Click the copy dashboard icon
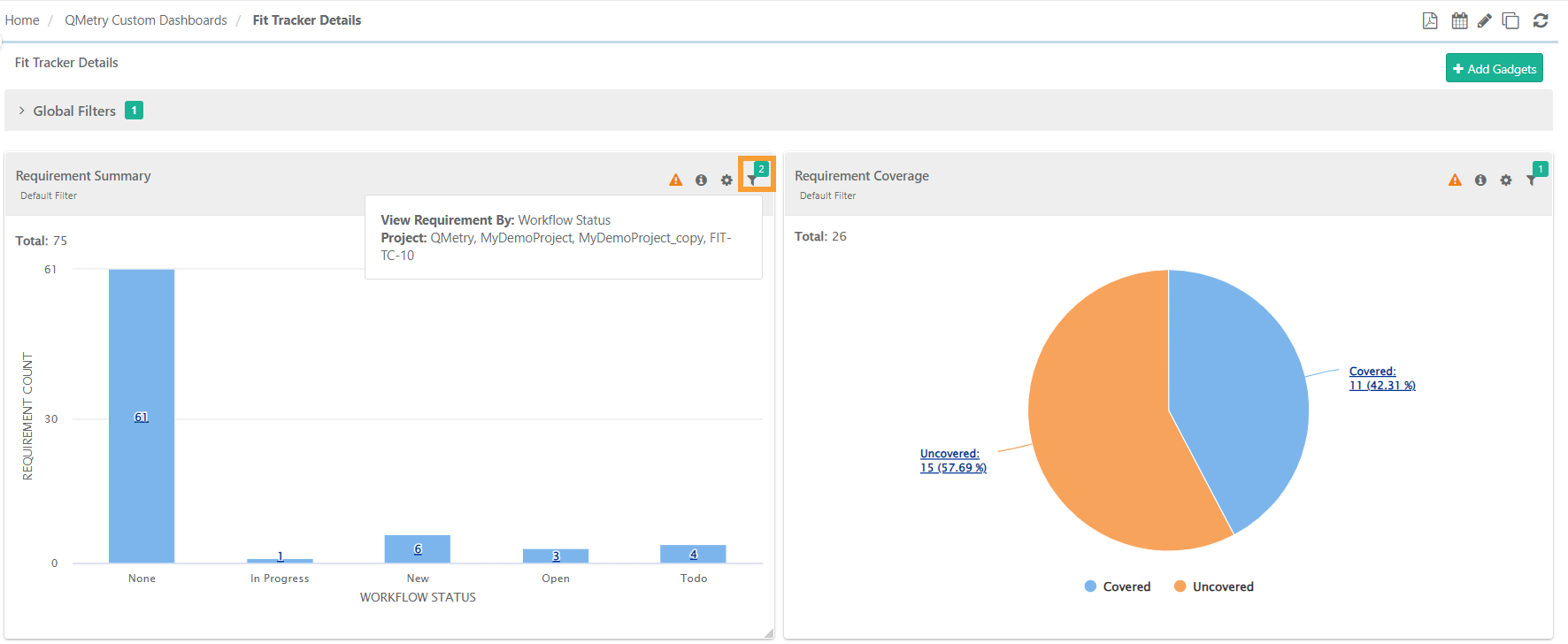Viewport: 1568px width, 644px height. (1510, 20)
